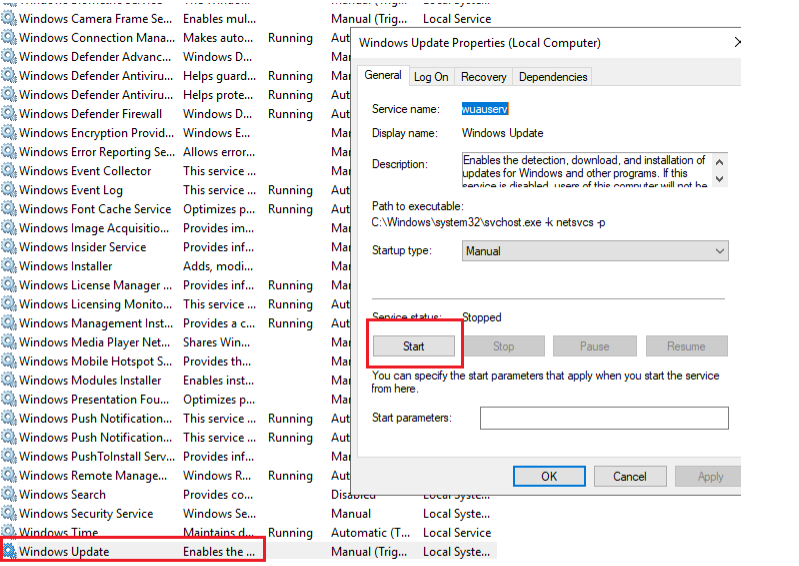Click the 'Windows Update' display name text
This screenshot has height=566, width=799.
[x=502, y=133]
